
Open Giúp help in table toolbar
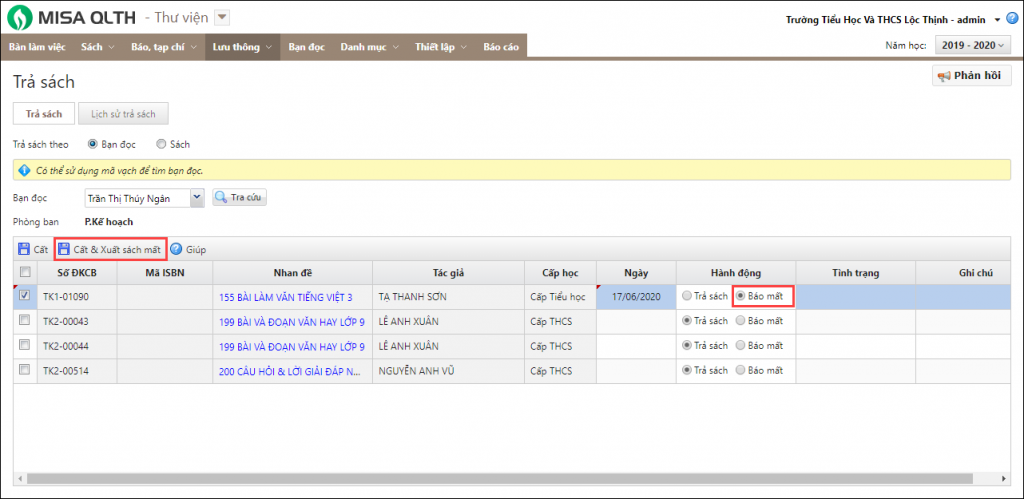(x=189, y=249)
